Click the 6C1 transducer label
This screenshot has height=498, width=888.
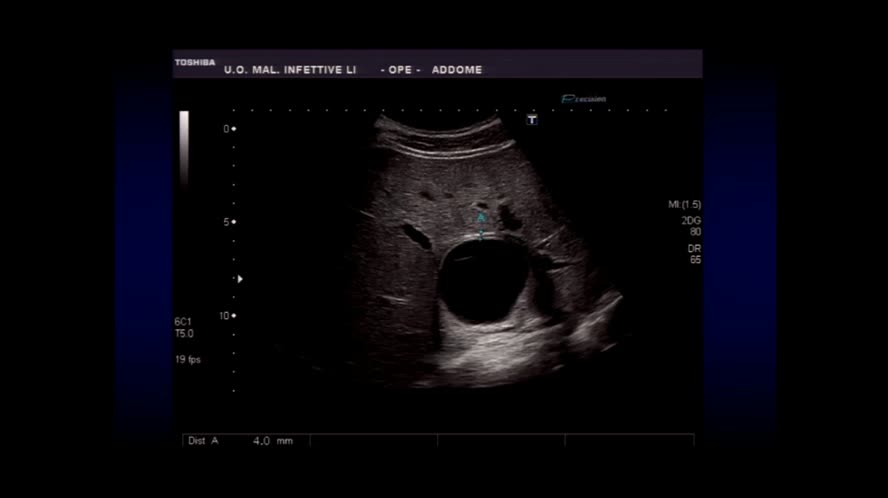tap(183, 322)
